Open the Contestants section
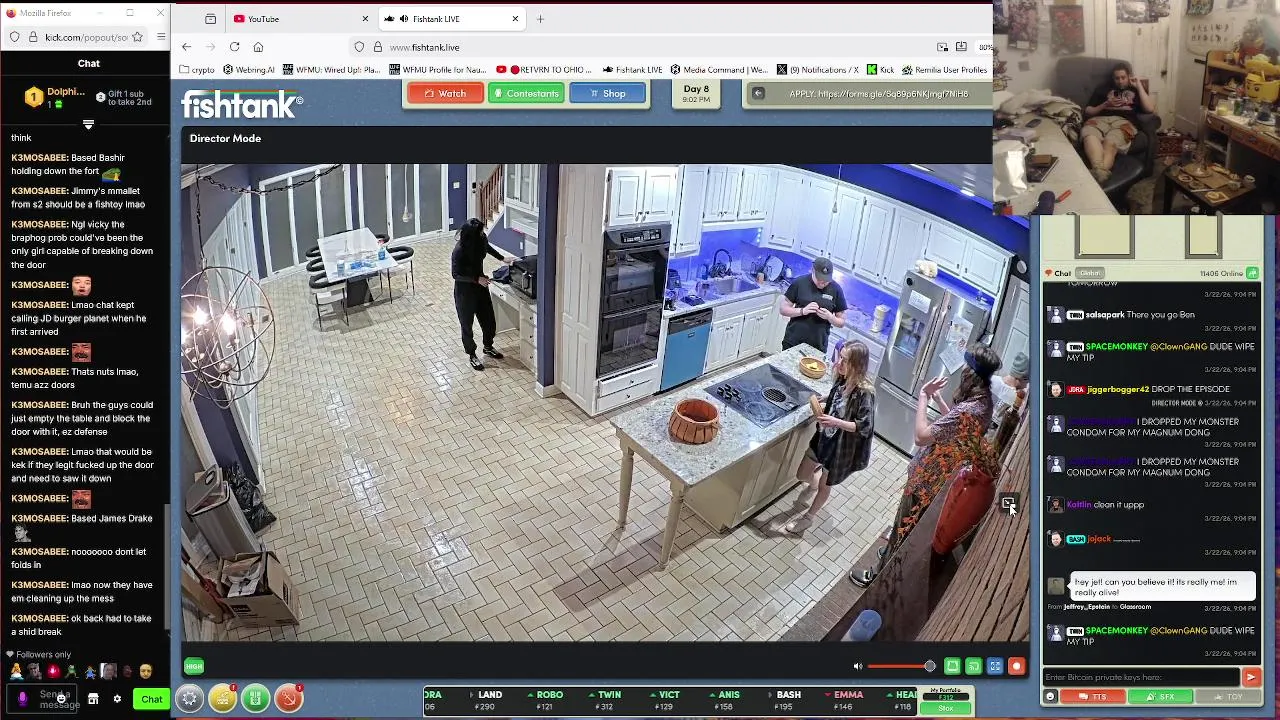The image size is (1280, 720). [x=526, y=94]
